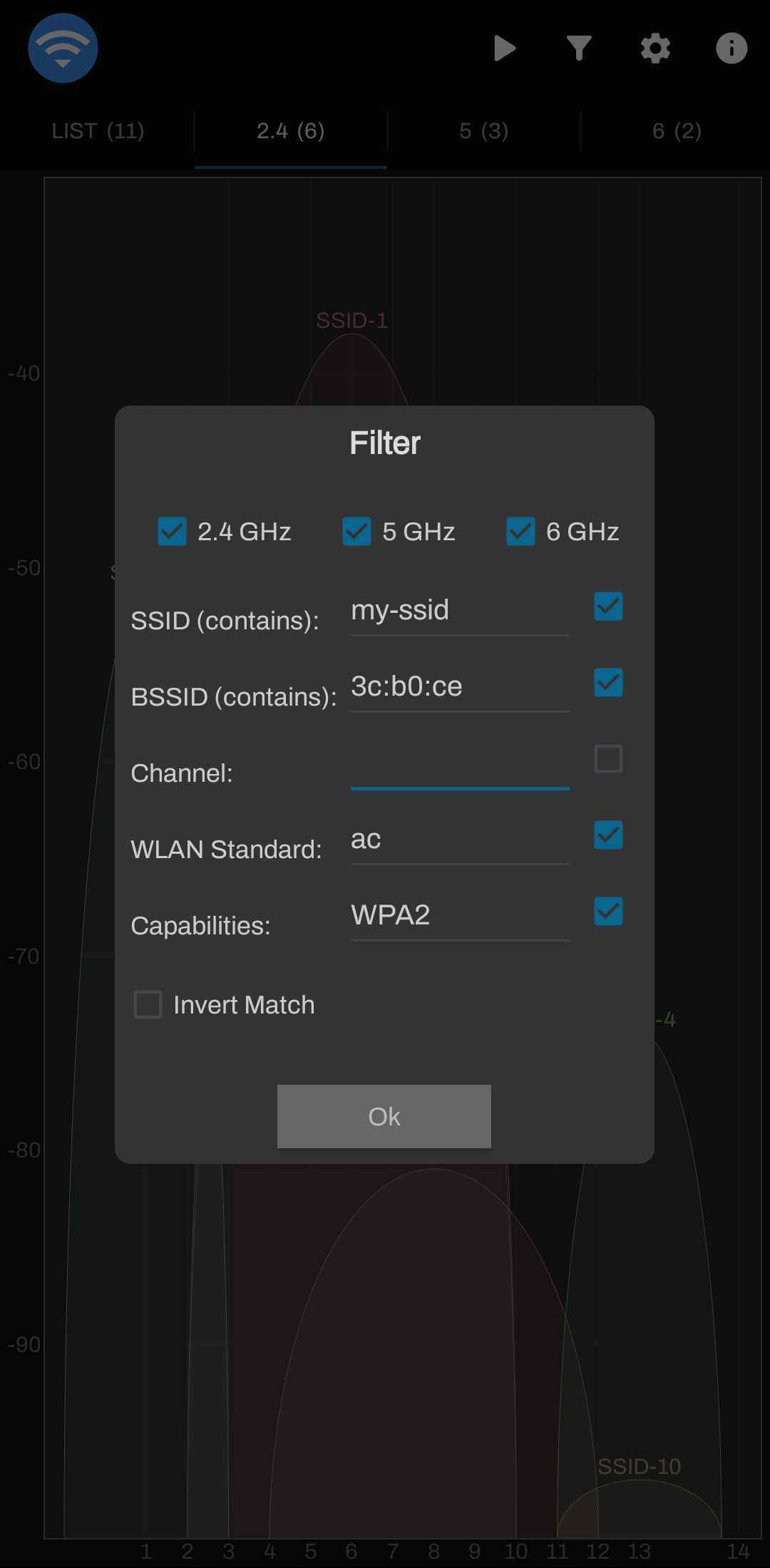Viewport: 770px width, 1568px height.
Task: Open the 6 GHz channel graph tab
Action: (676, 131)
